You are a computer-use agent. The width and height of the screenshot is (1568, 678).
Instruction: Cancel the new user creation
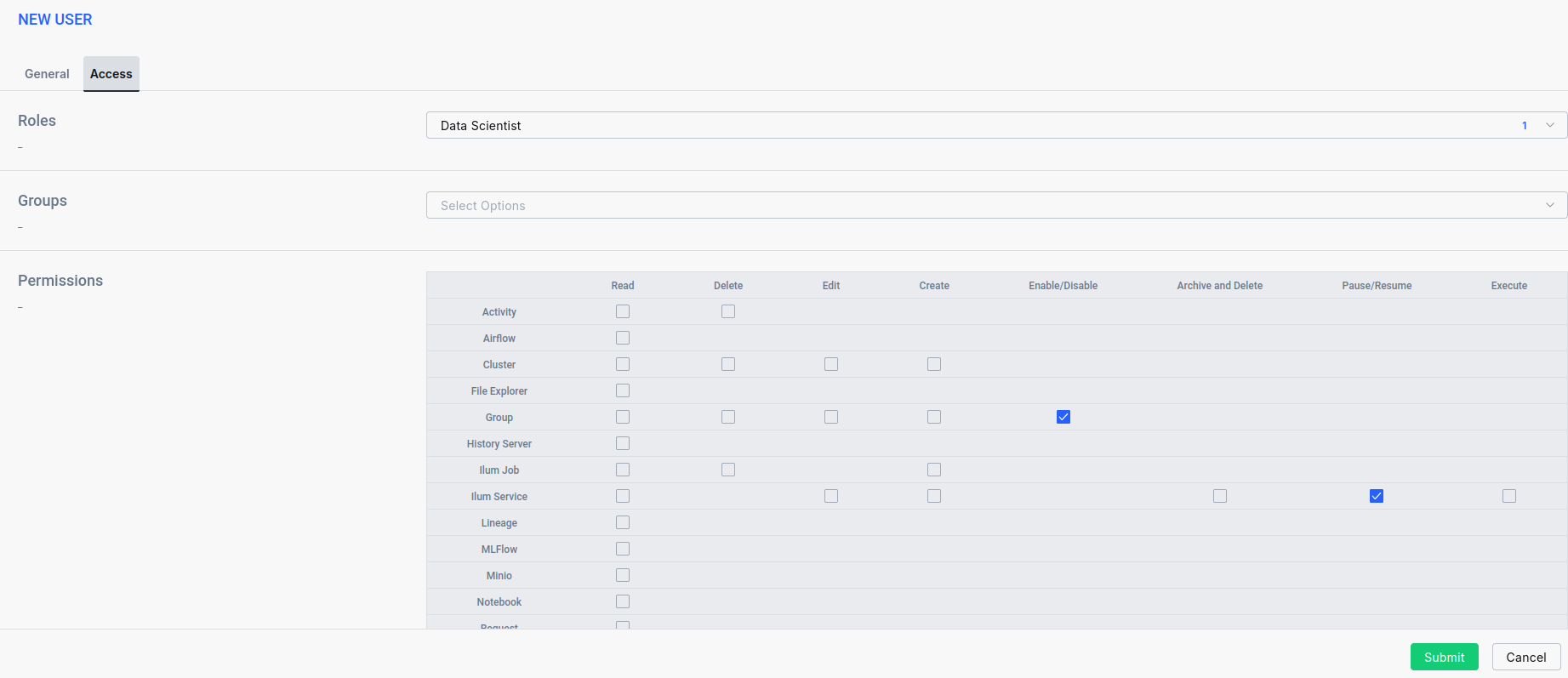tap(1525, 657)
